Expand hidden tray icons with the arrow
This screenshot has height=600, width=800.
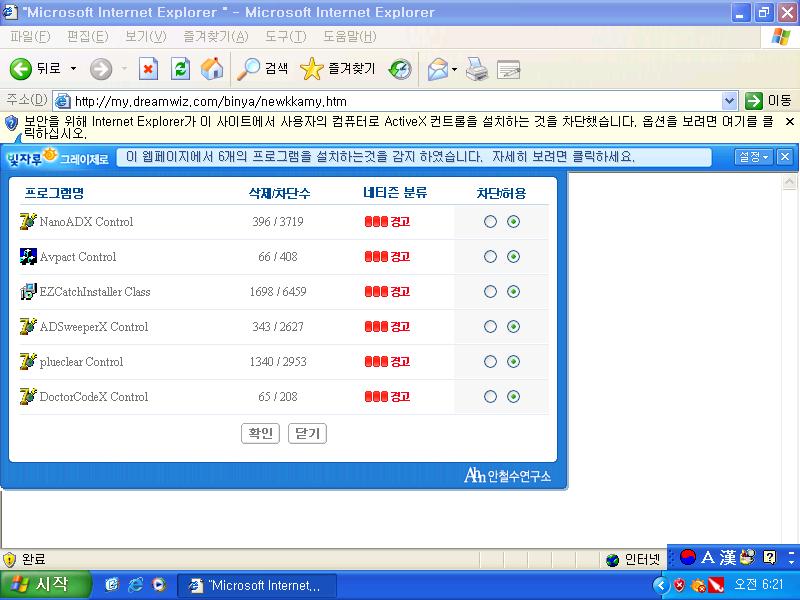(661, 585)
